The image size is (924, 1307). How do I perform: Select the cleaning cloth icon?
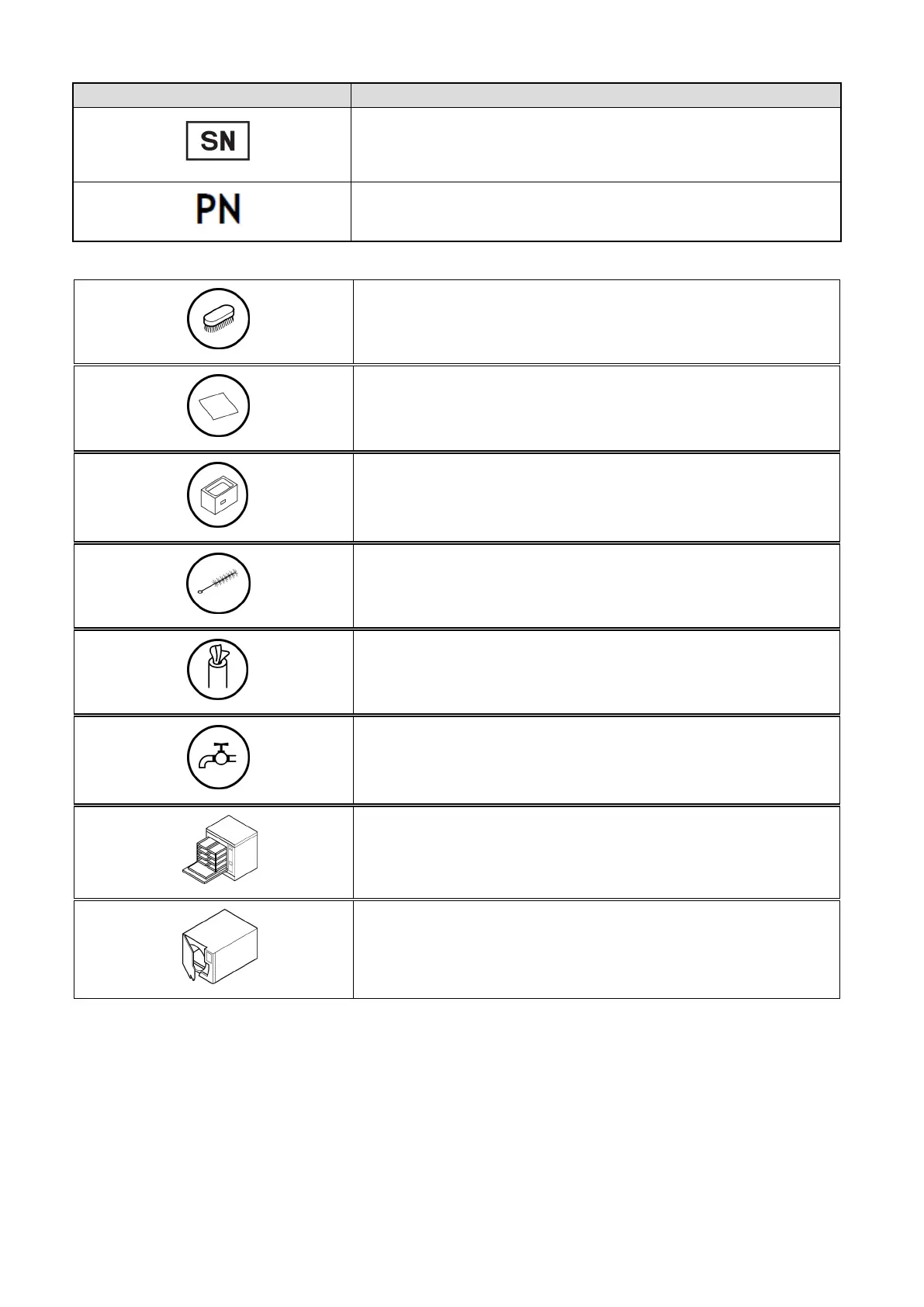coord(218,407)
